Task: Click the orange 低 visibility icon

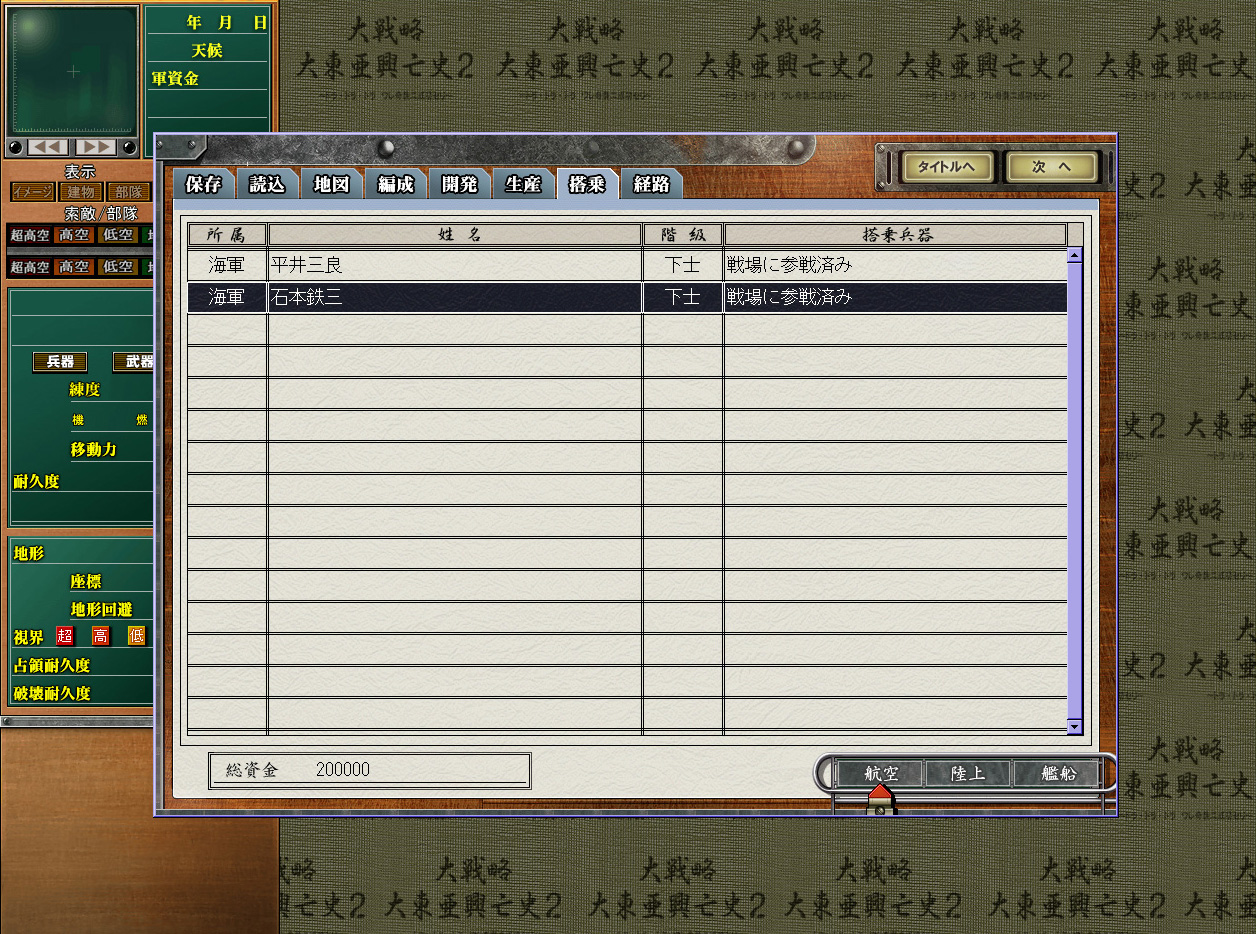Action: (x=136, y=636)
